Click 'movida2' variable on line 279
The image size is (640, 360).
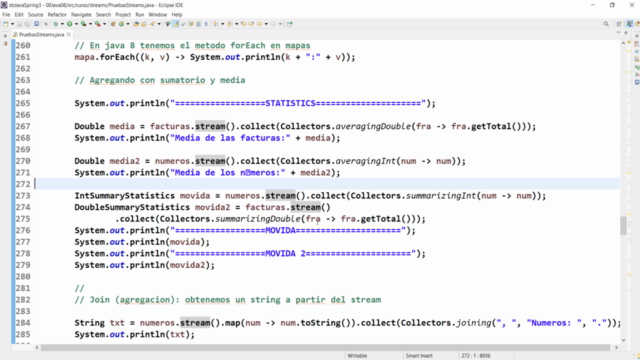pyautogui.click(x=187, y=265)
